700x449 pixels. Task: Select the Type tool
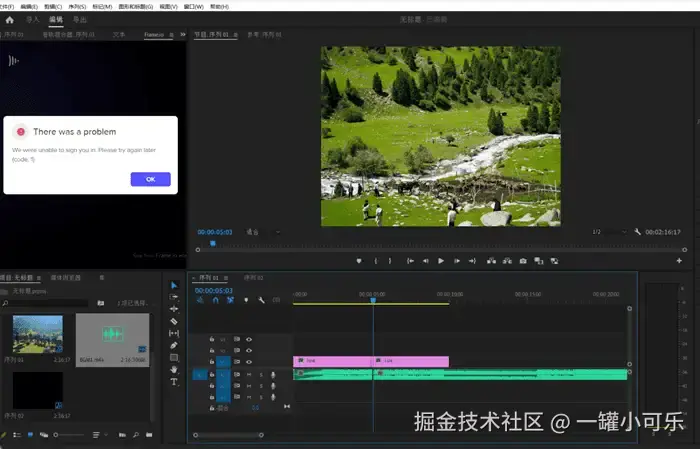[174, 382]
